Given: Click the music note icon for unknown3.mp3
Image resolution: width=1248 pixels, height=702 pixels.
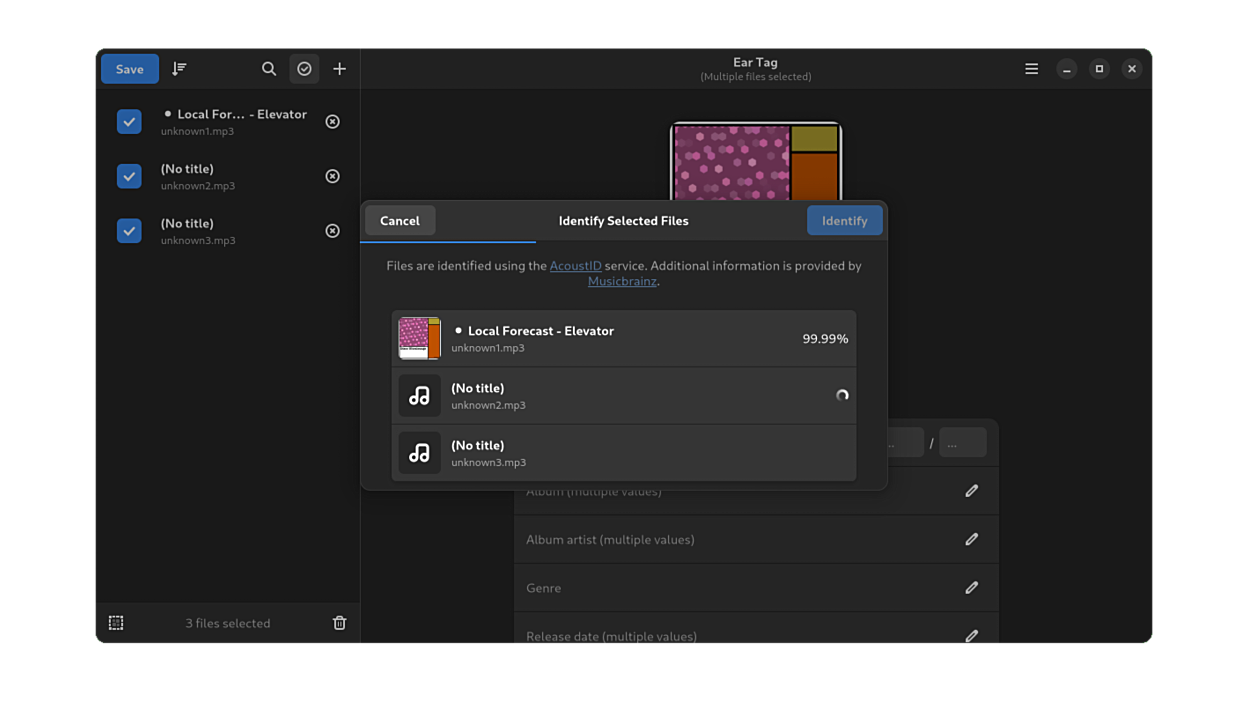Looking at the screenshot, I should [x=419, y=453].
